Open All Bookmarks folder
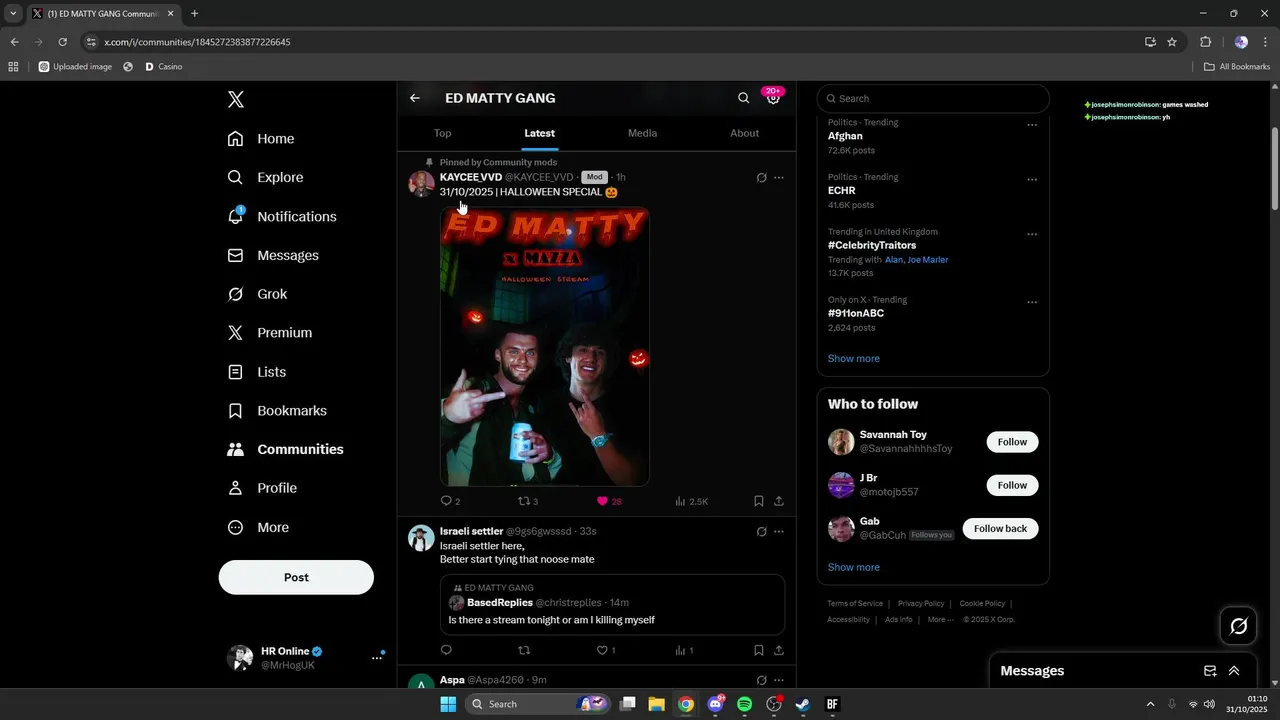This screenshot has width=1280, height=720. coord(1237,67)
